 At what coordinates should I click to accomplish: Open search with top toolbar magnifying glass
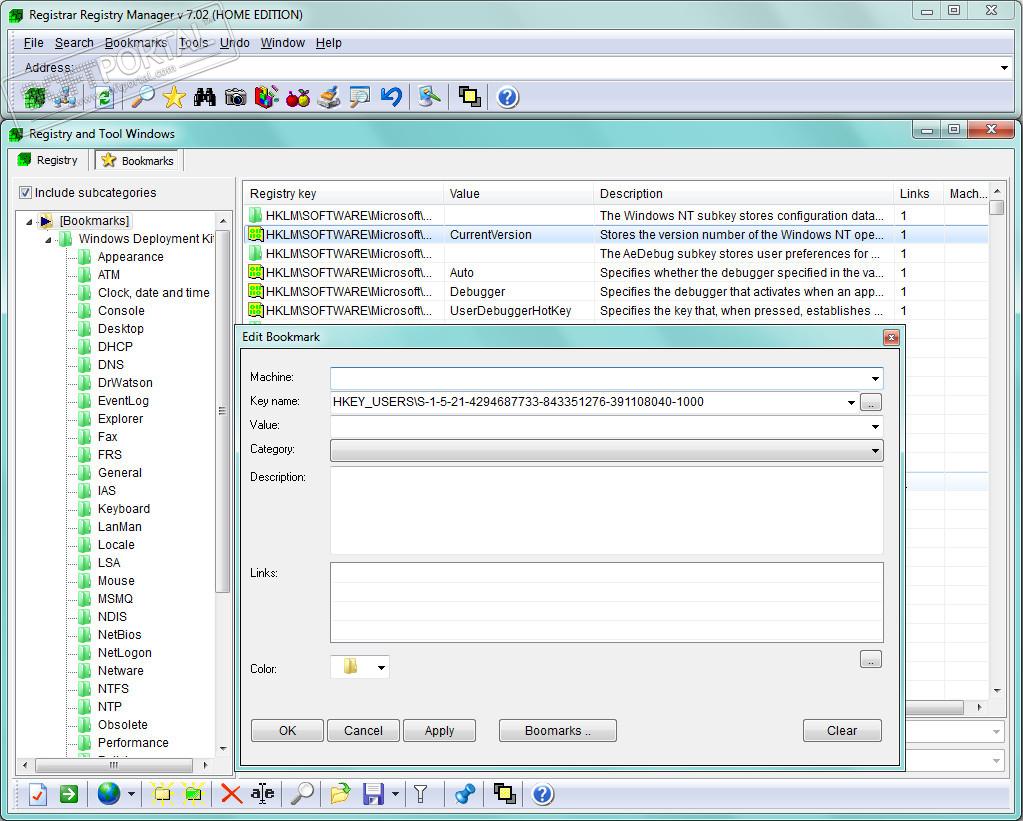point(143,97)
